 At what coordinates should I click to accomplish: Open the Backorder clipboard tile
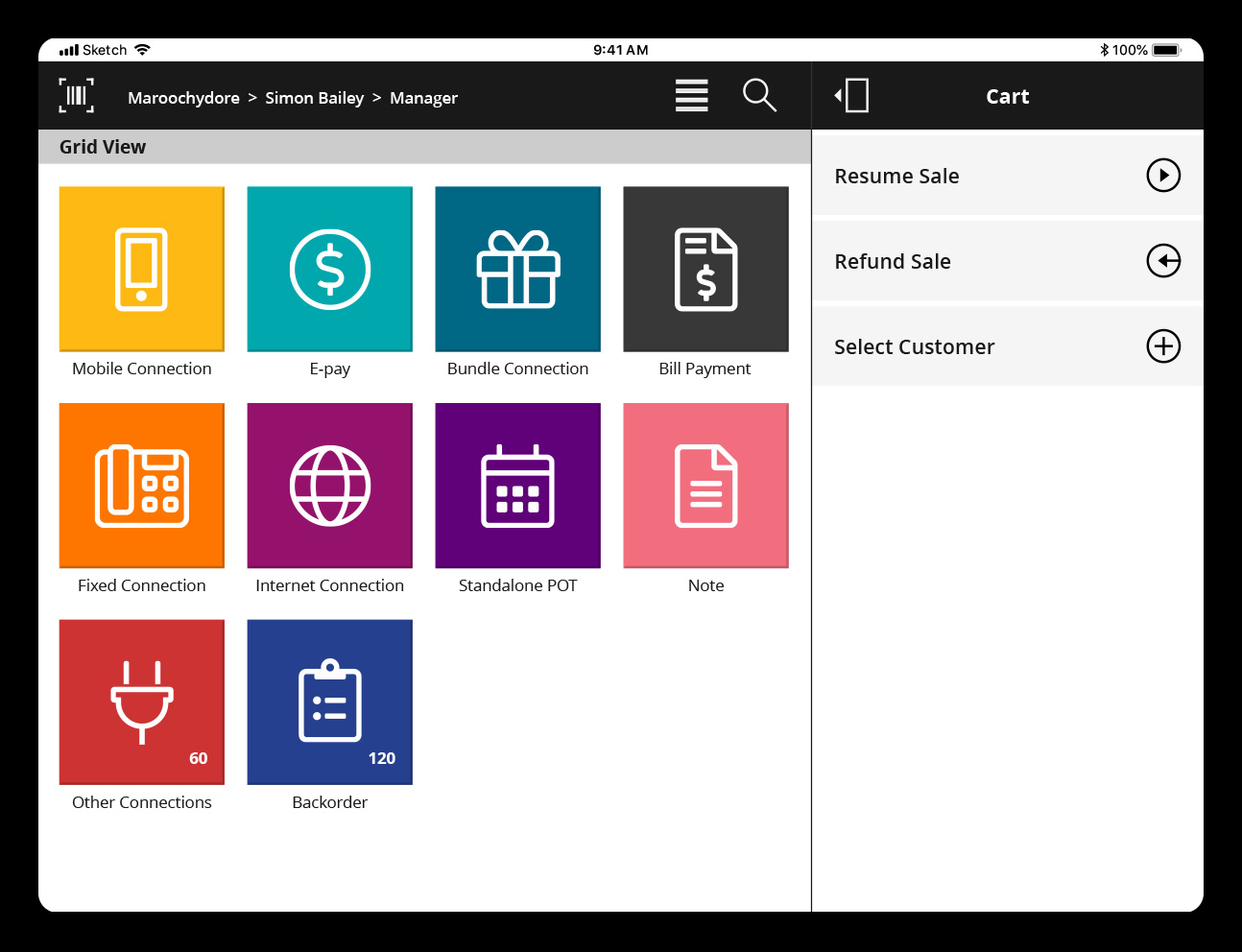pos(330,702)
